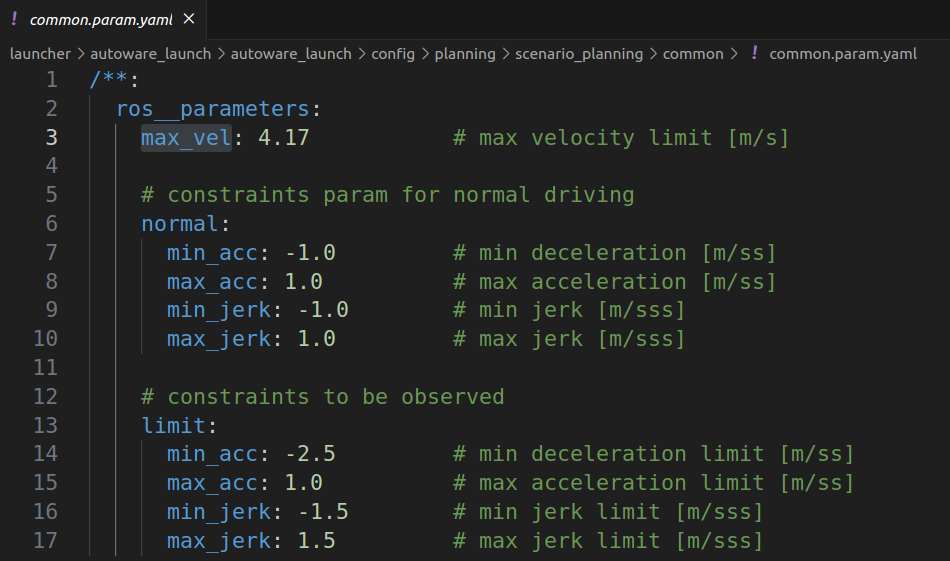Click the limit key on line 13

pyautogui.click(x=174, y=426)
